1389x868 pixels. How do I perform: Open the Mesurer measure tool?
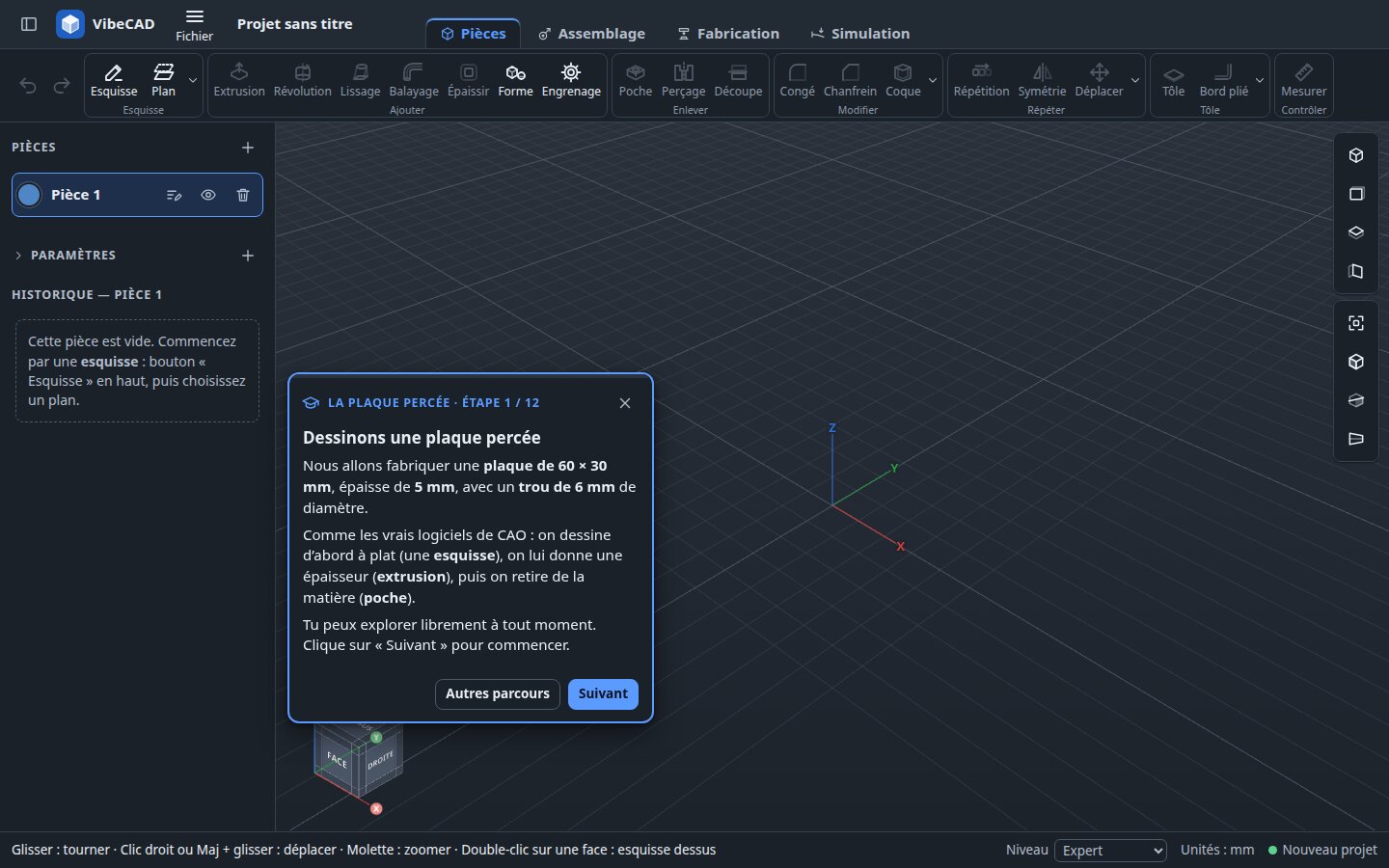click(x=1304, y=80)
